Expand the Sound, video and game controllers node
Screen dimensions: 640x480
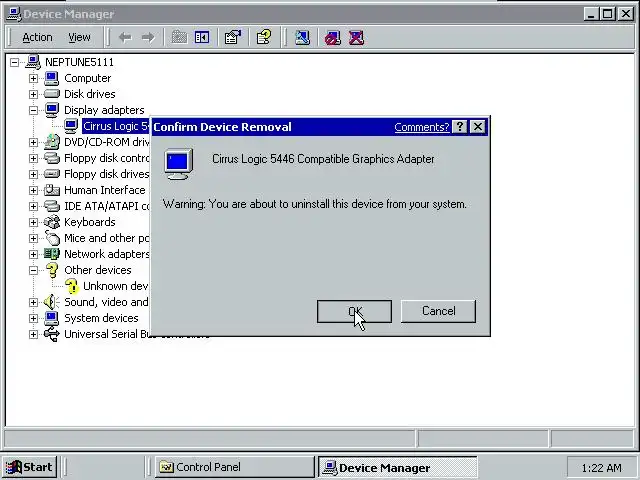click(33, 302)
